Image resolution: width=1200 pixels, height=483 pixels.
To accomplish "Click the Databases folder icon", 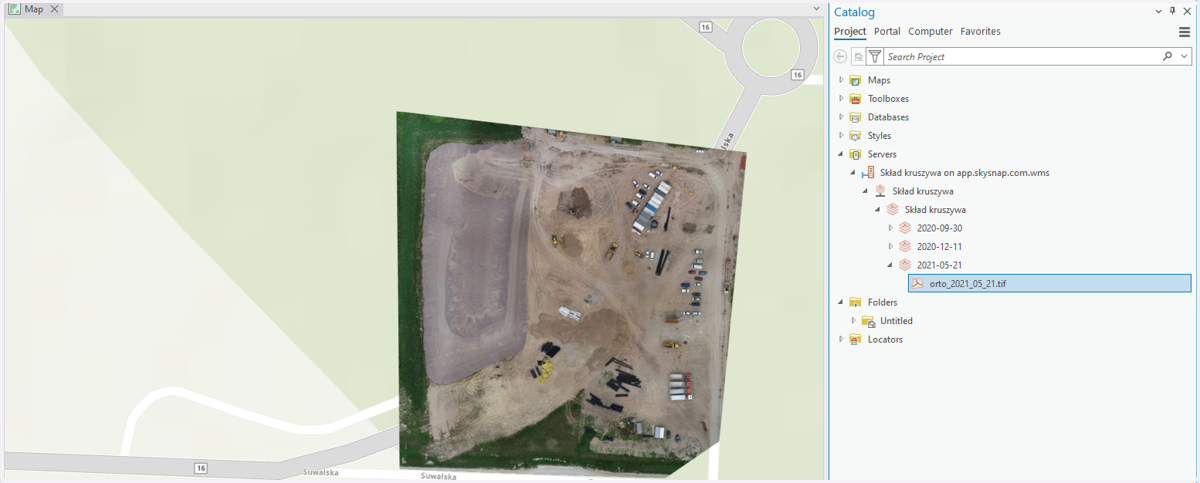I will tap(855, 117).
